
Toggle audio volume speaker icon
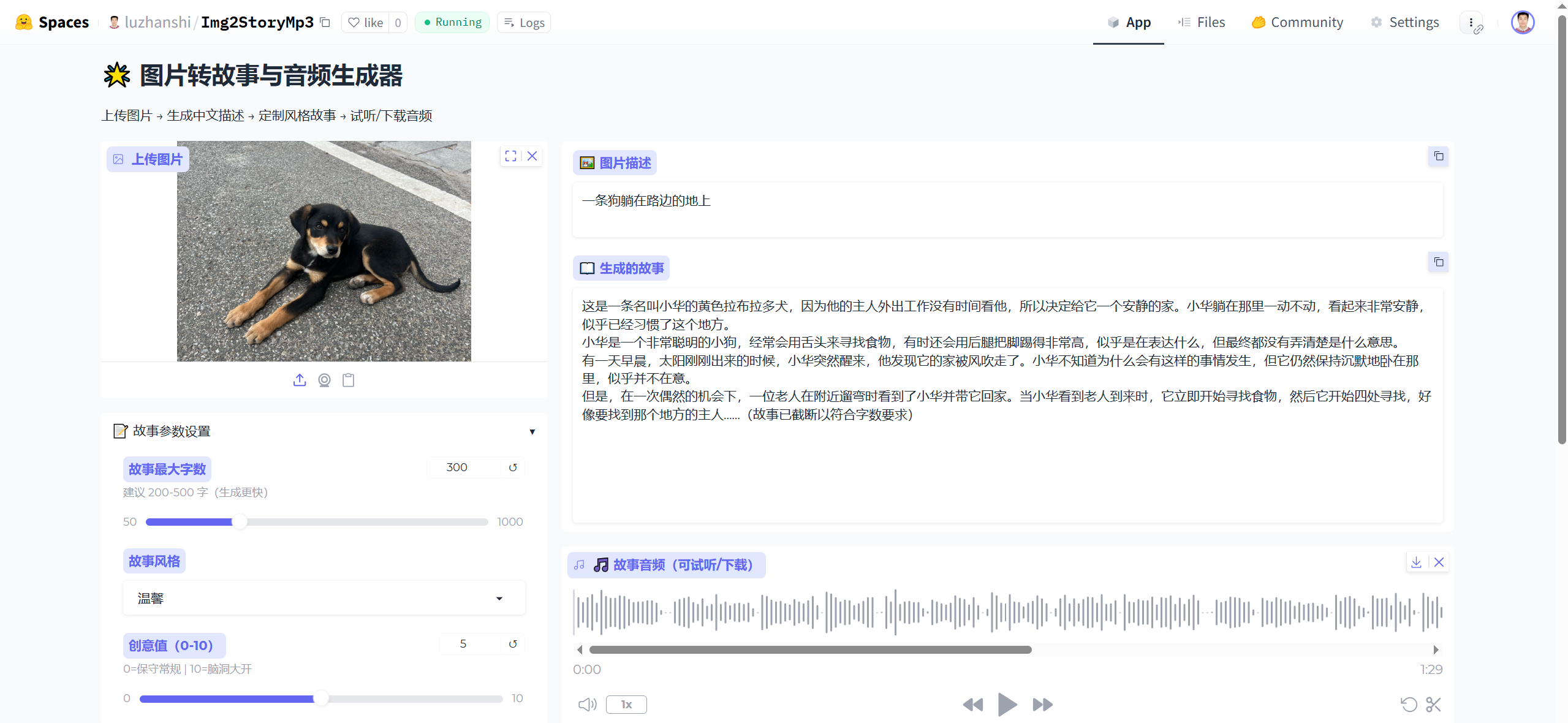click(x=587, y=705)
